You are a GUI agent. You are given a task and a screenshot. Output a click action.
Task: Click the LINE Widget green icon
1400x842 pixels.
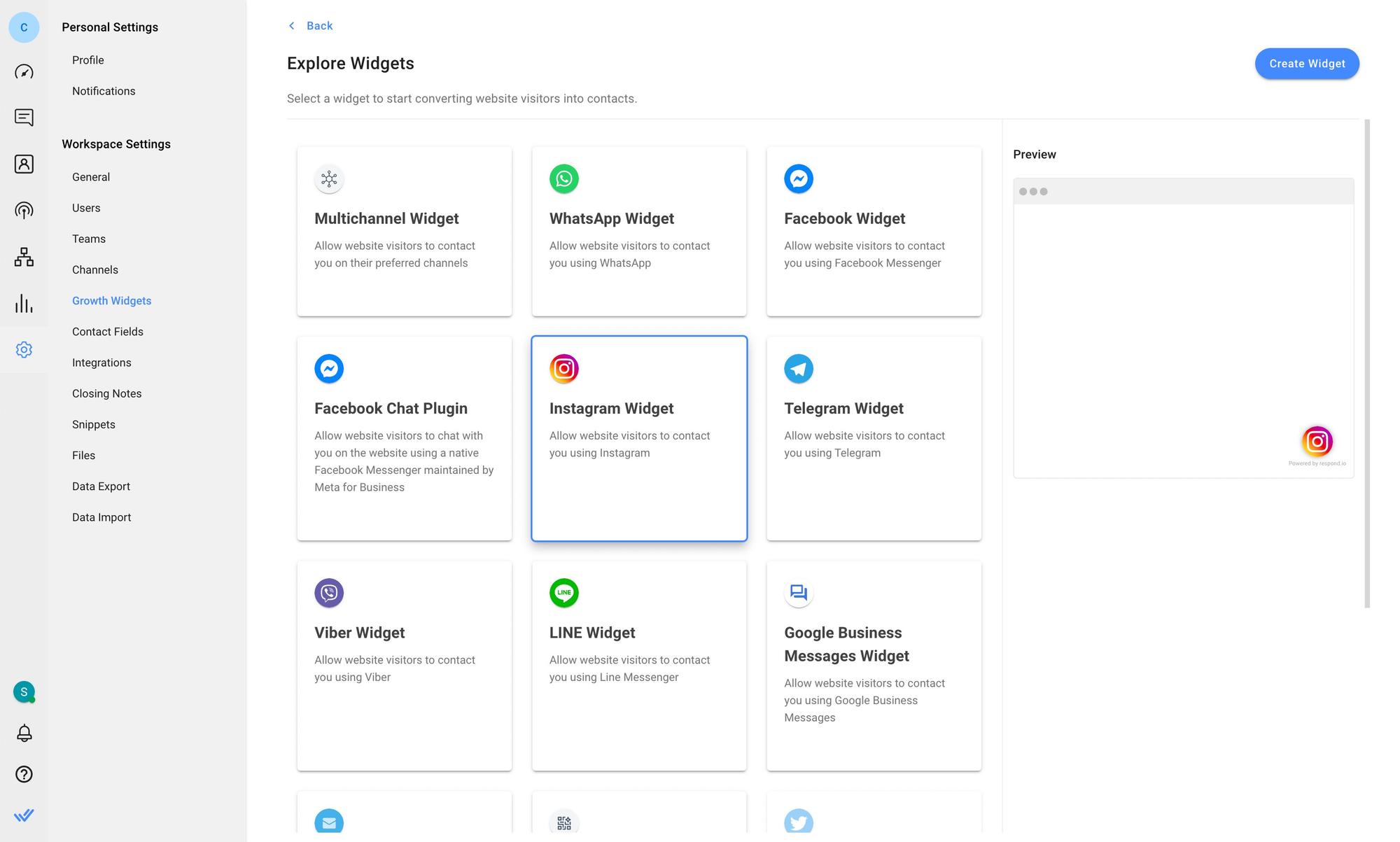(564, 593)
